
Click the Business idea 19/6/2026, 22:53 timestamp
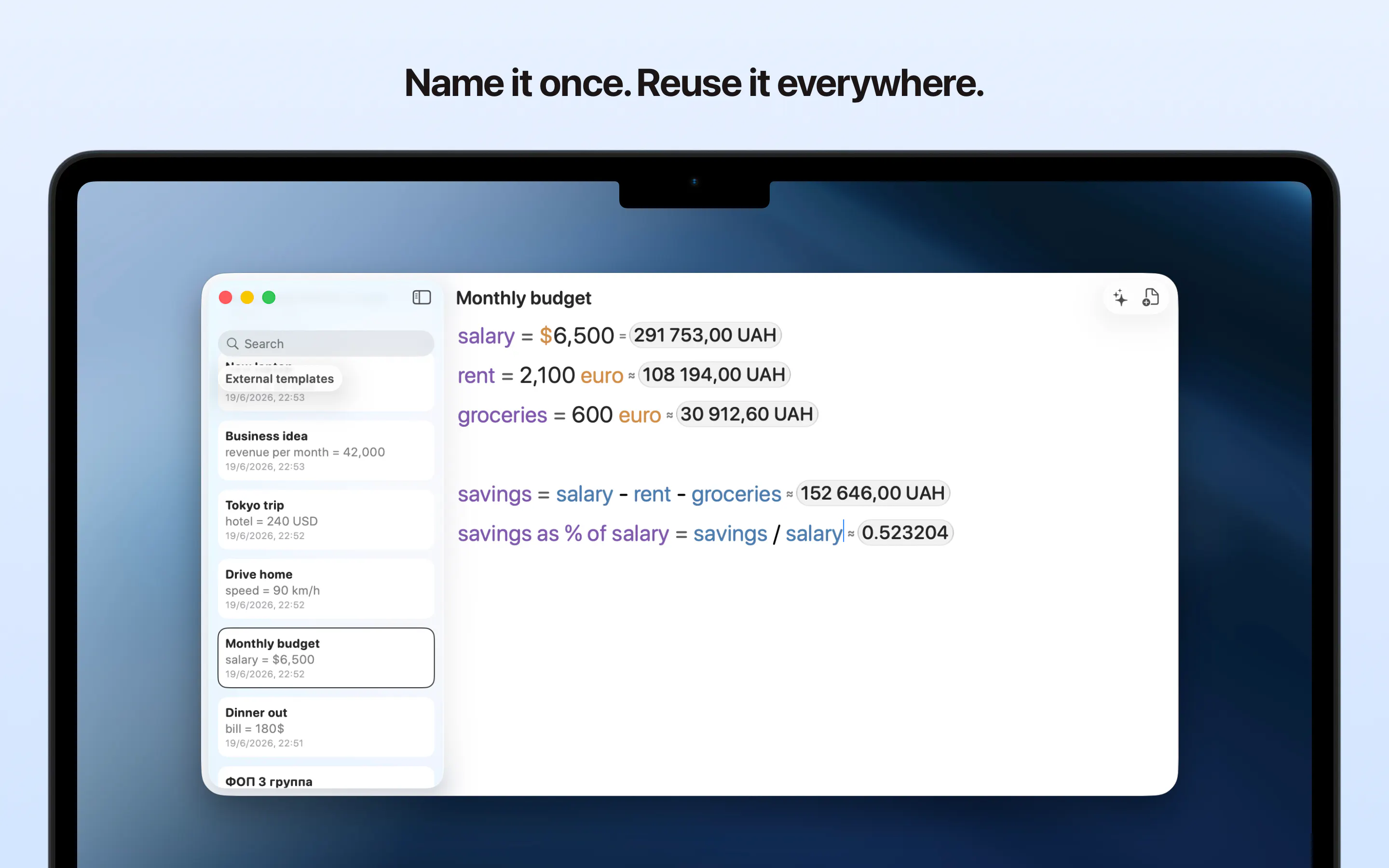(x=265, y=467)
